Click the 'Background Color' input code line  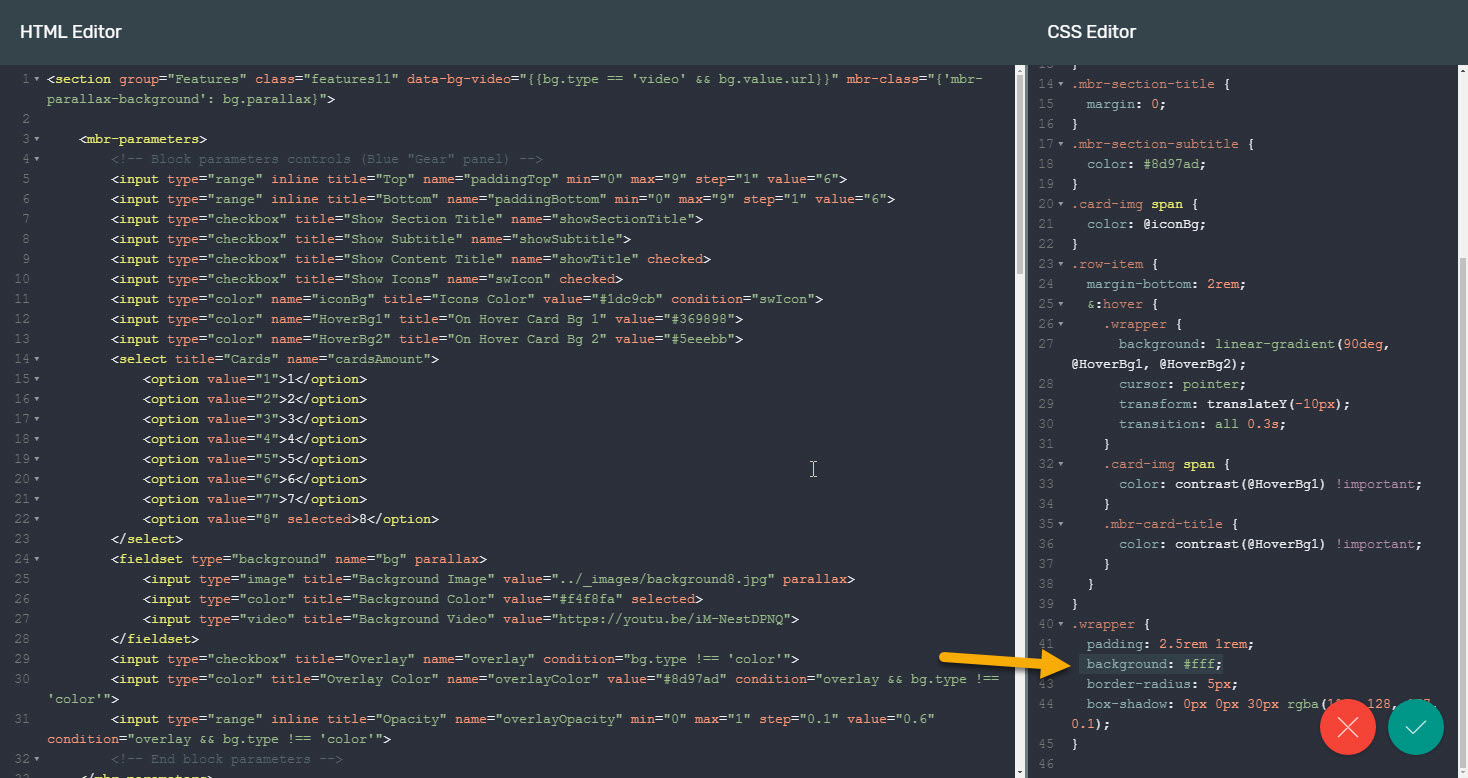pos(423,599)
